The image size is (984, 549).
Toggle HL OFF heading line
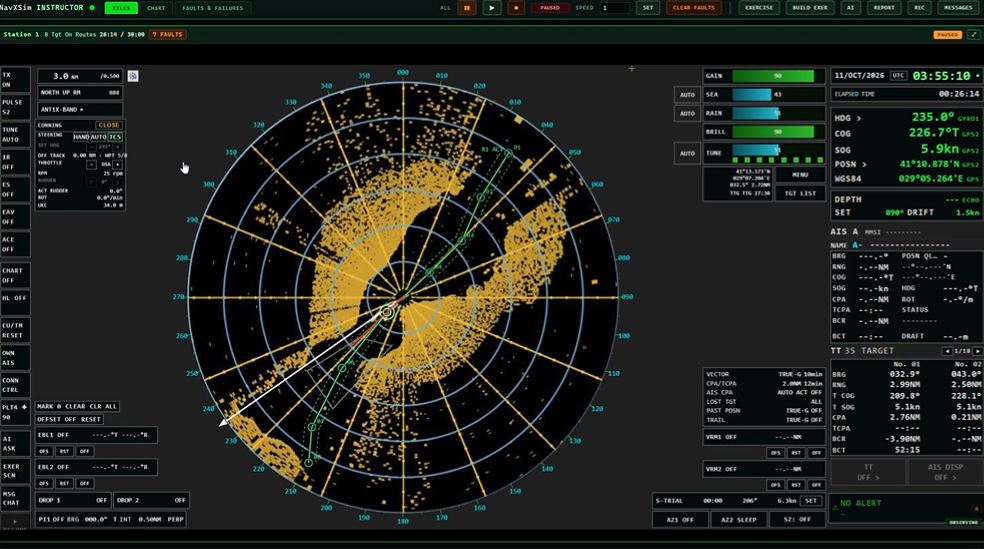15,303
